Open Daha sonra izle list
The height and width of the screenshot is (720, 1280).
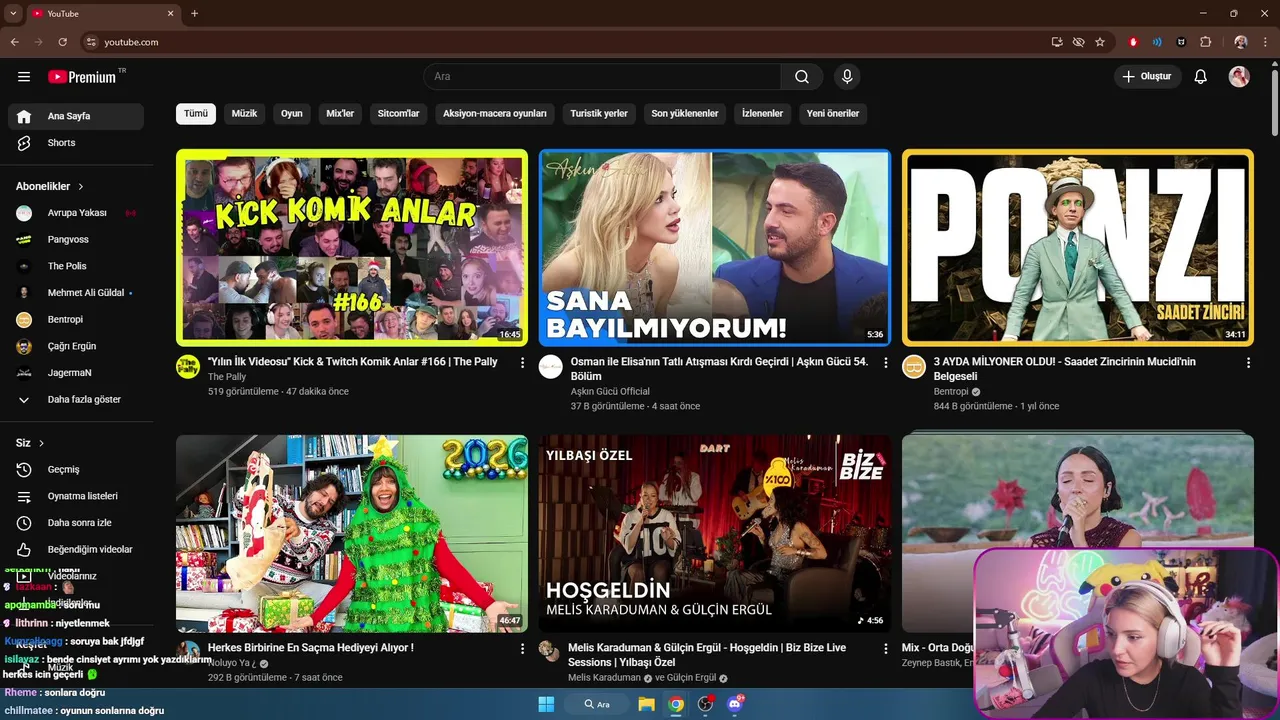tap(76, 523)
